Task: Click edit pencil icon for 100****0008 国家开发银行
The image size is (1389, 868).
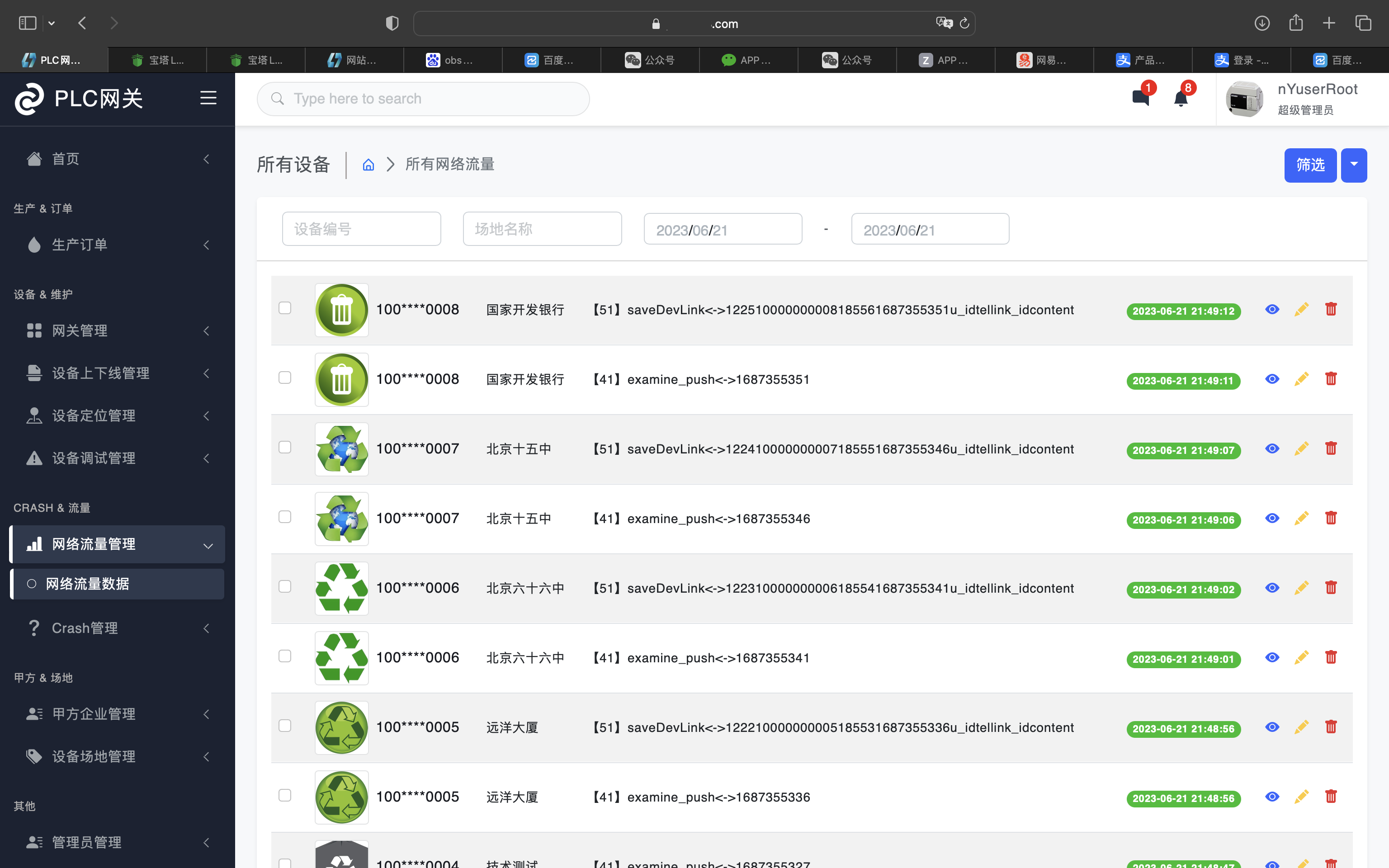Action: click(1301, 308)
